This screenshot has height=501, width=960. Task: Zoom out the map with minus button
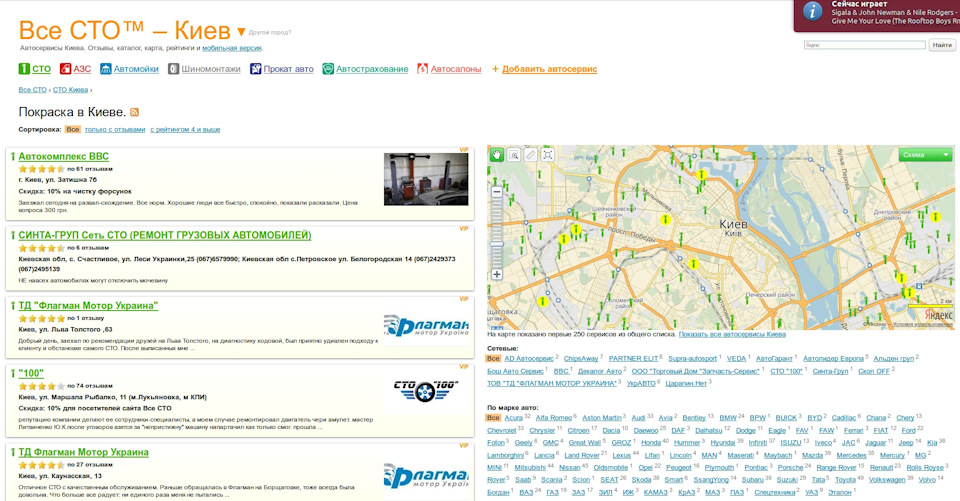coord(497,192)
